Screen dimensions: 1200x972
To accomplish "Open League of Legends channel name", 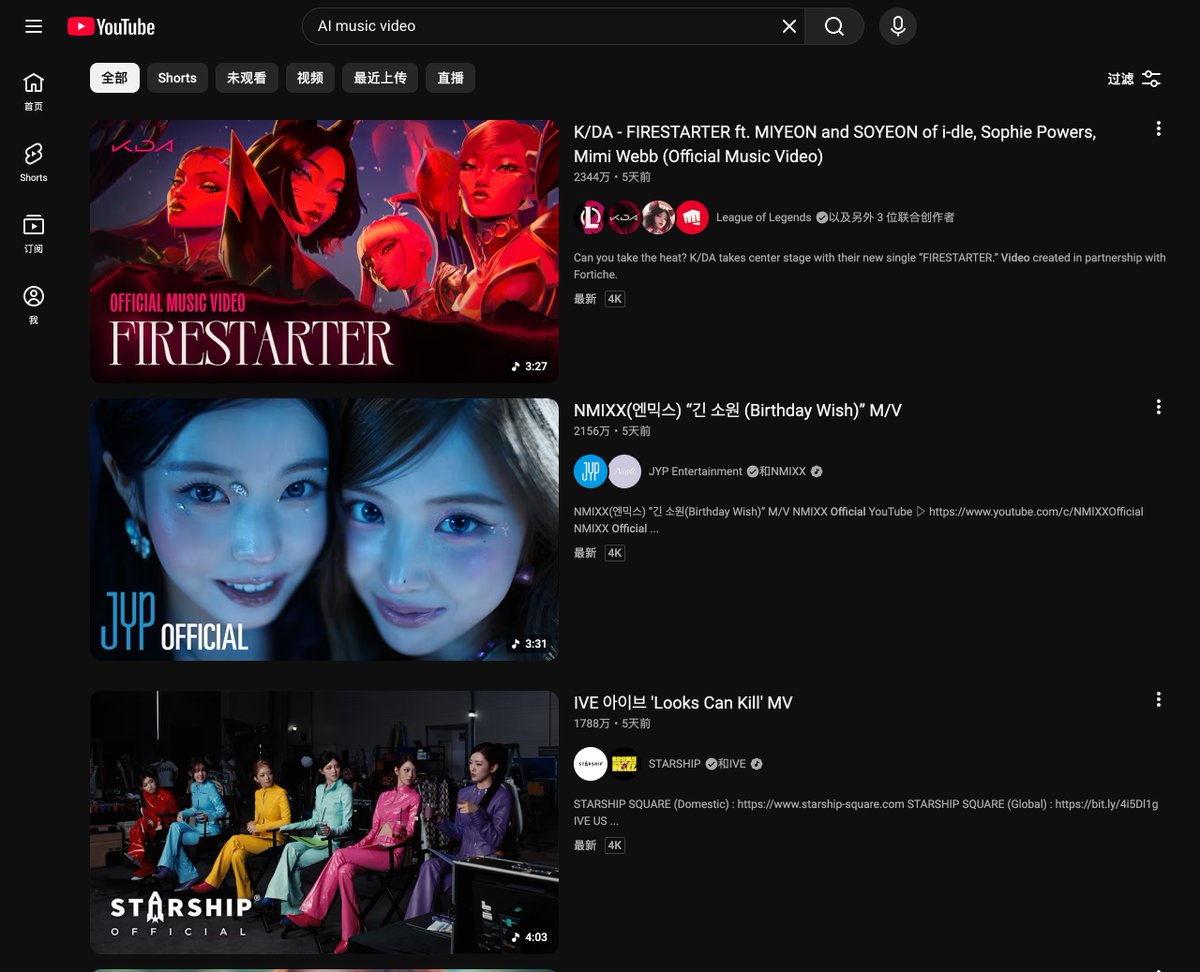I will tap(764, 217).
